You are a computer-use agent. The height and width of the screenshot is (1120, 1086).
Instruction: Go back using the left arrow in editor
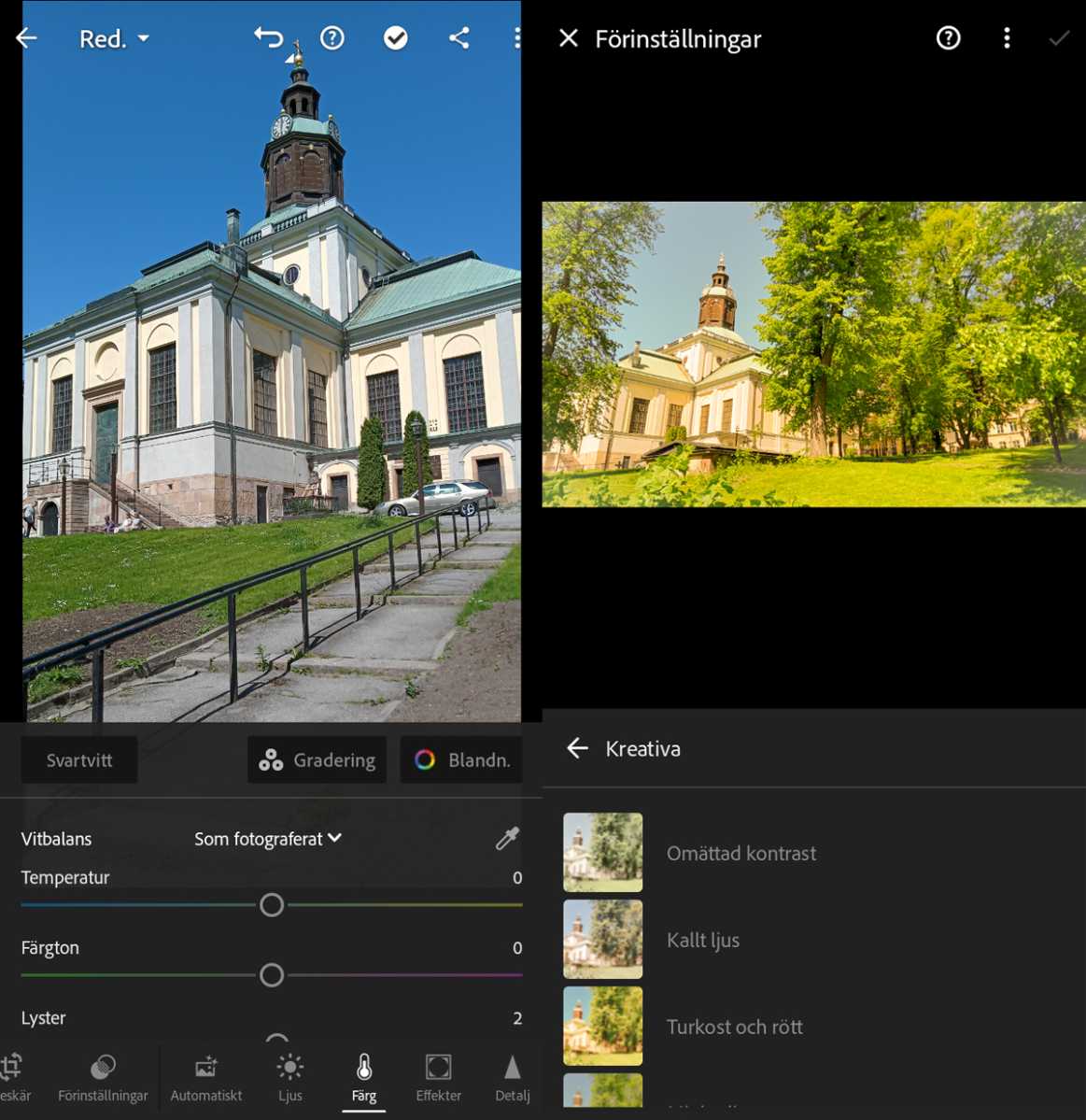coord(26,38)
